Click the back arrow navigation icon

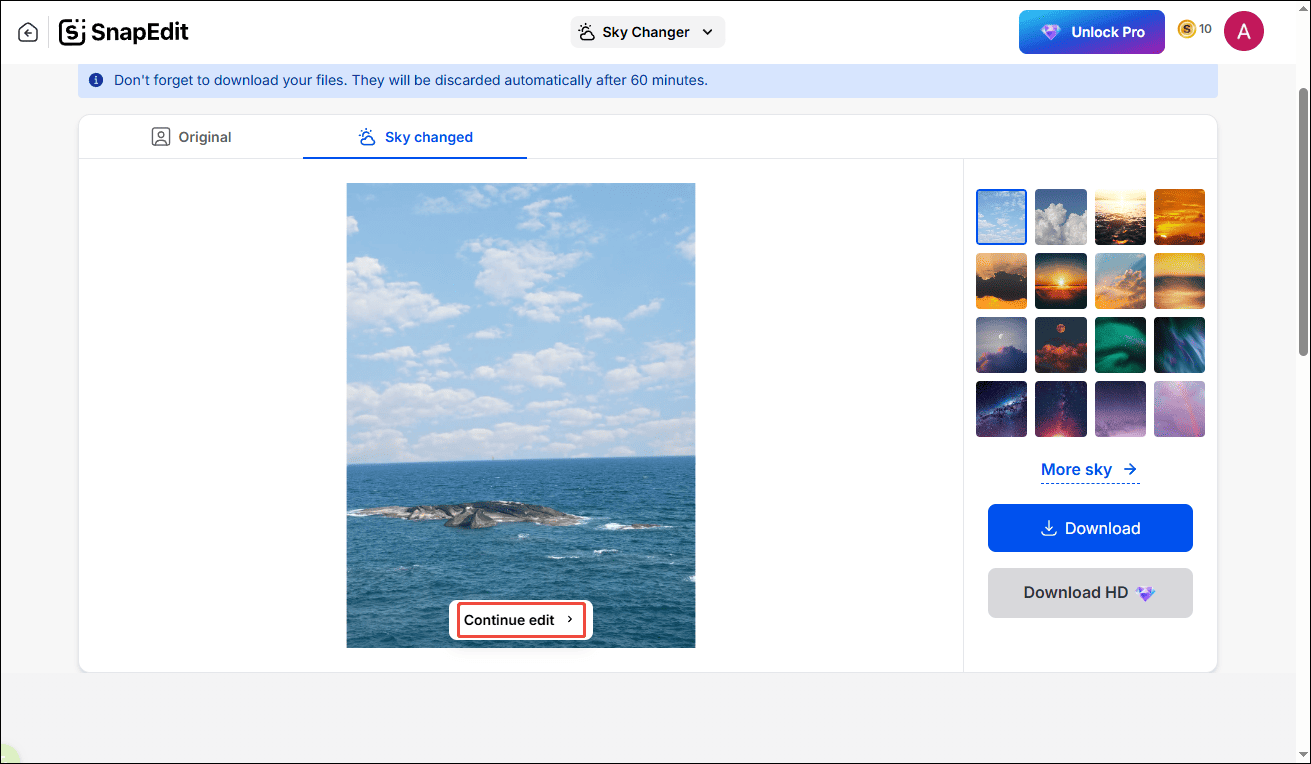28,31
